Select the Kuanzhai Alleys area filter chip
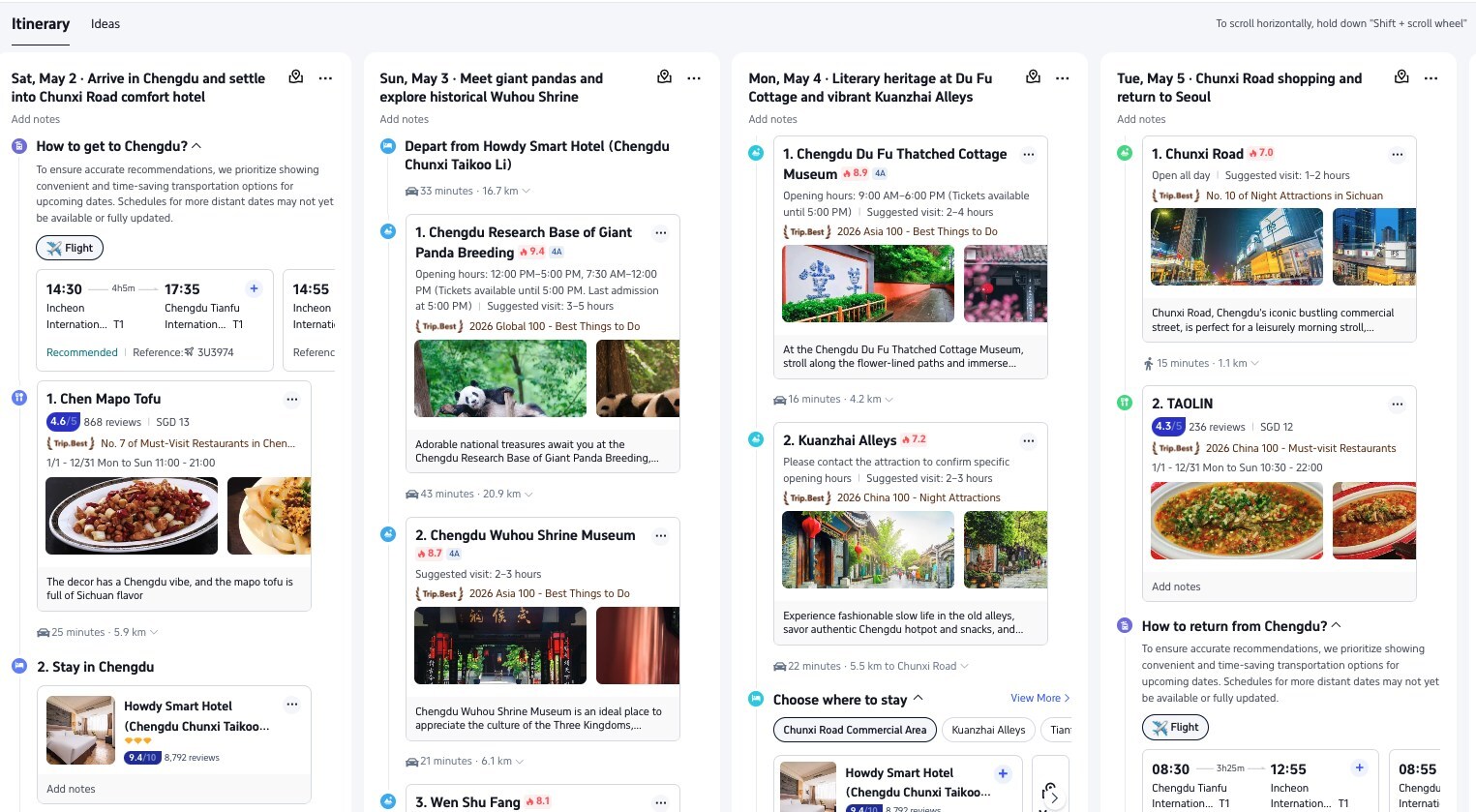Image resolution: width=1476 pixels, height=812 pixels. tap(987, 730)
